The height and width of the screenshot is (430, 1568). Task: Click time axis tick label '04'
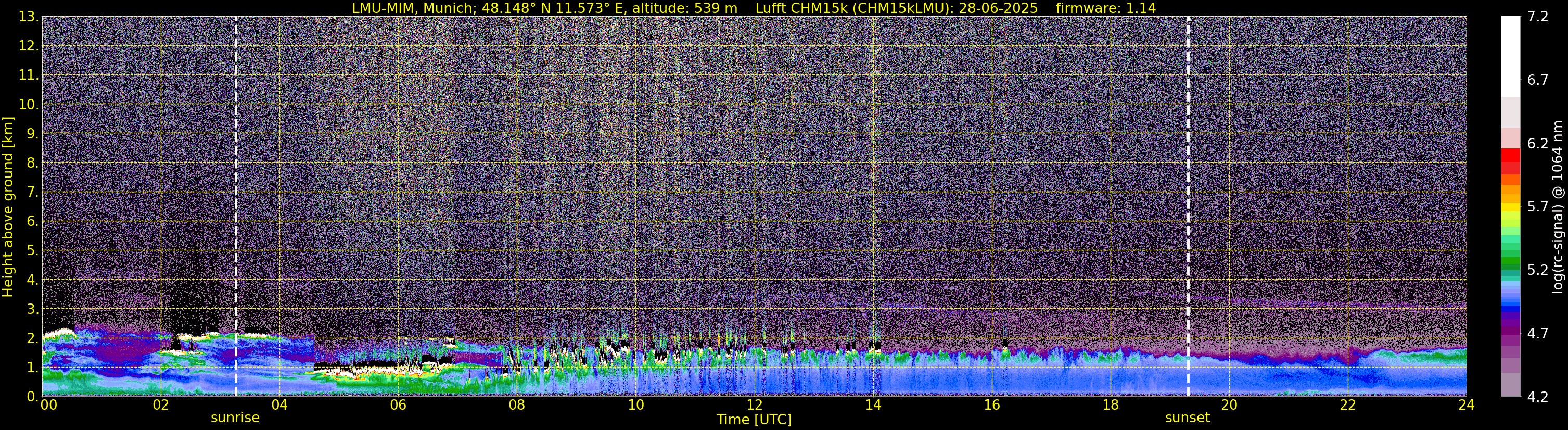(x=279, y=405)
